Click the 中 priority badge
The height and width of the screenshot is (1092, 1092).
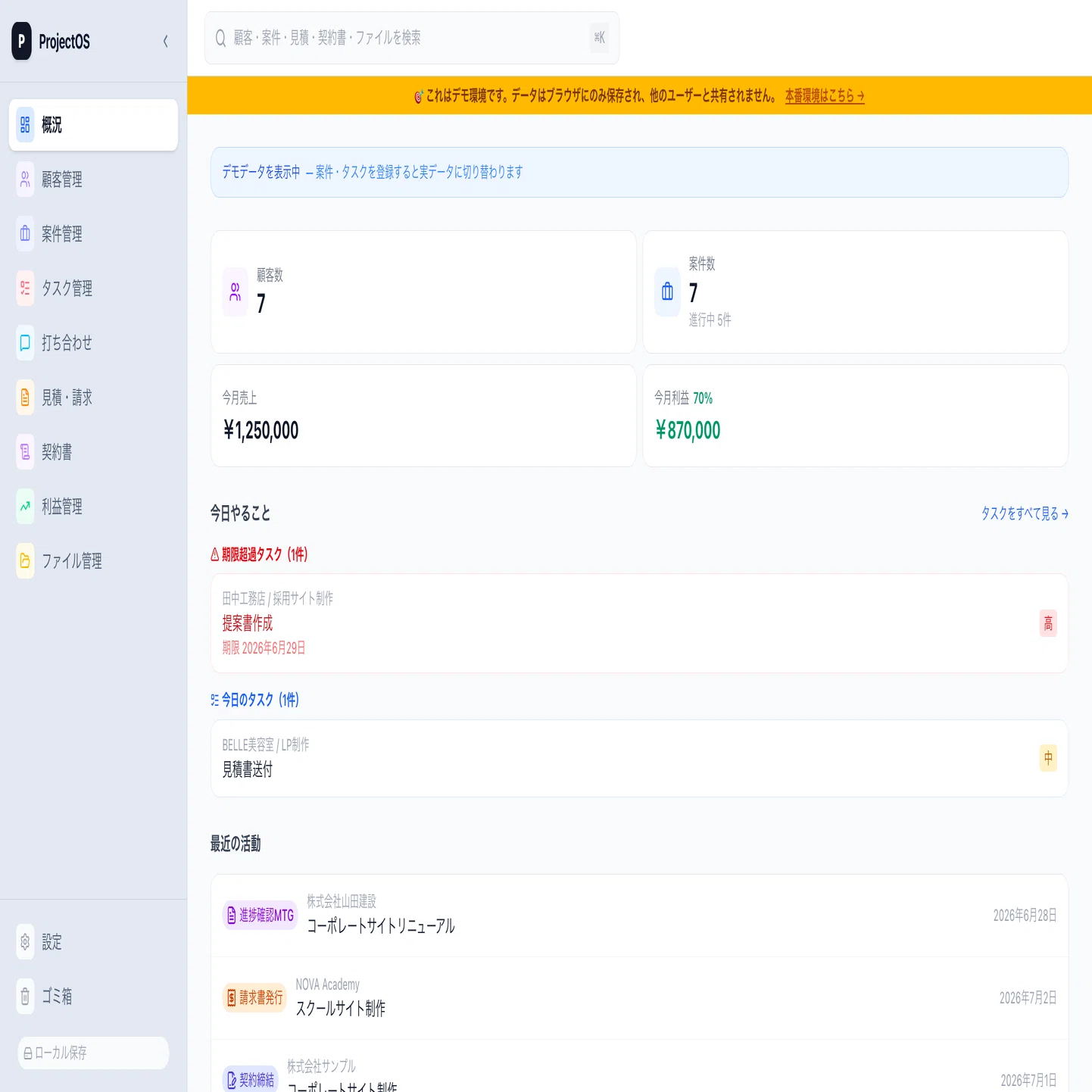[1048, 758]
